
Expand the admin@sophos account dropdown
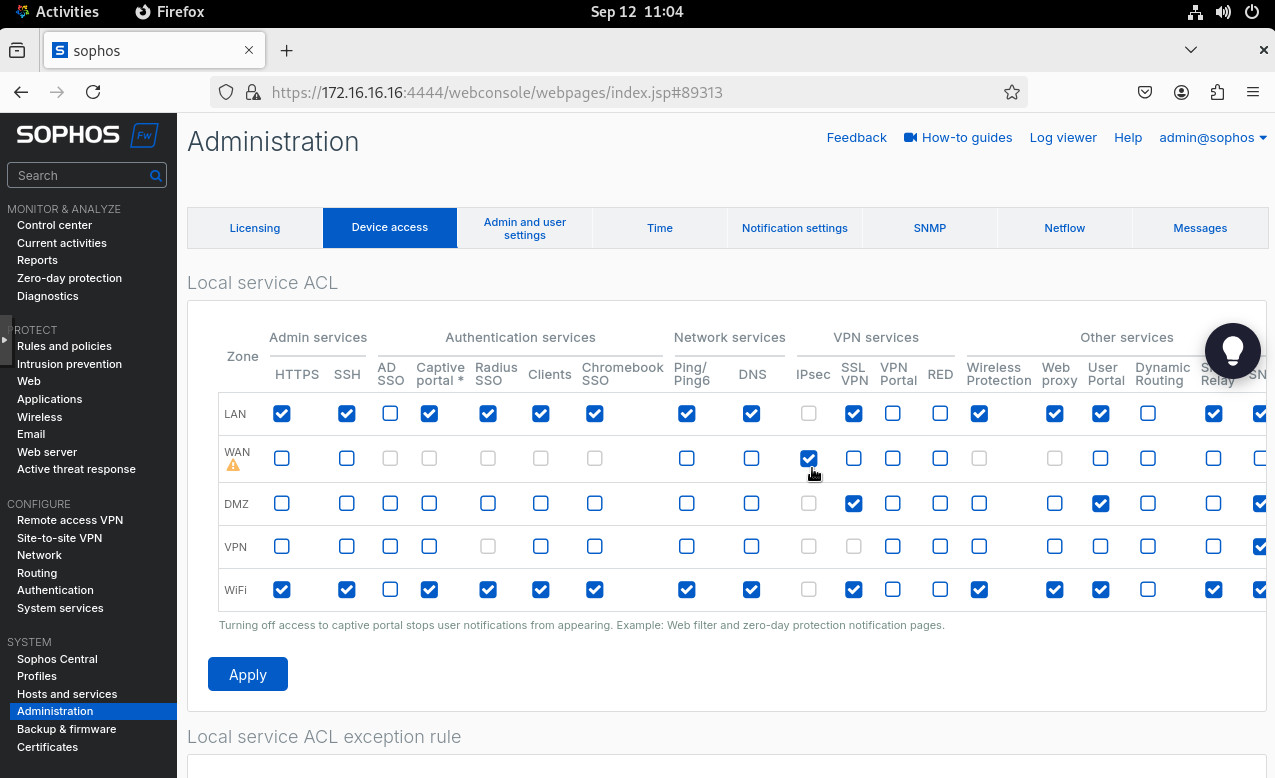[x=1212, y=138]
